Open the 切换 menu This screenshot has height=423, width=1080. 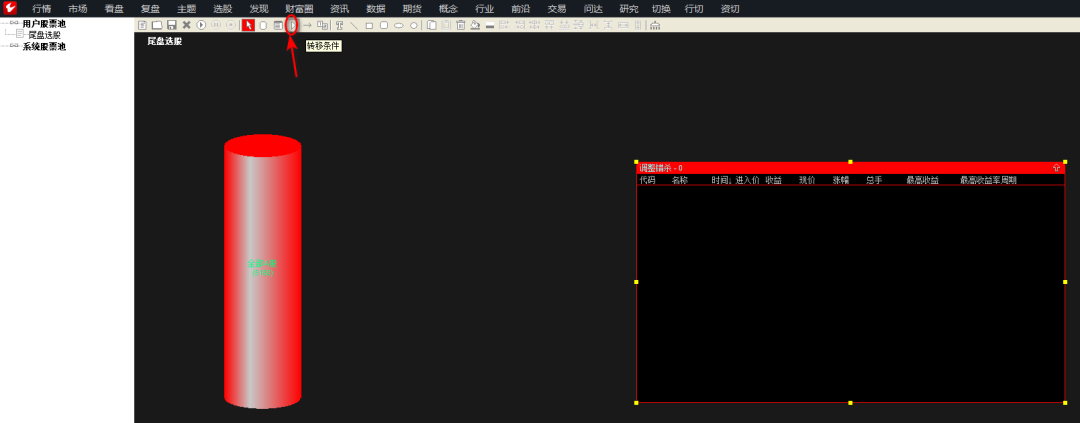click(661, 9)
